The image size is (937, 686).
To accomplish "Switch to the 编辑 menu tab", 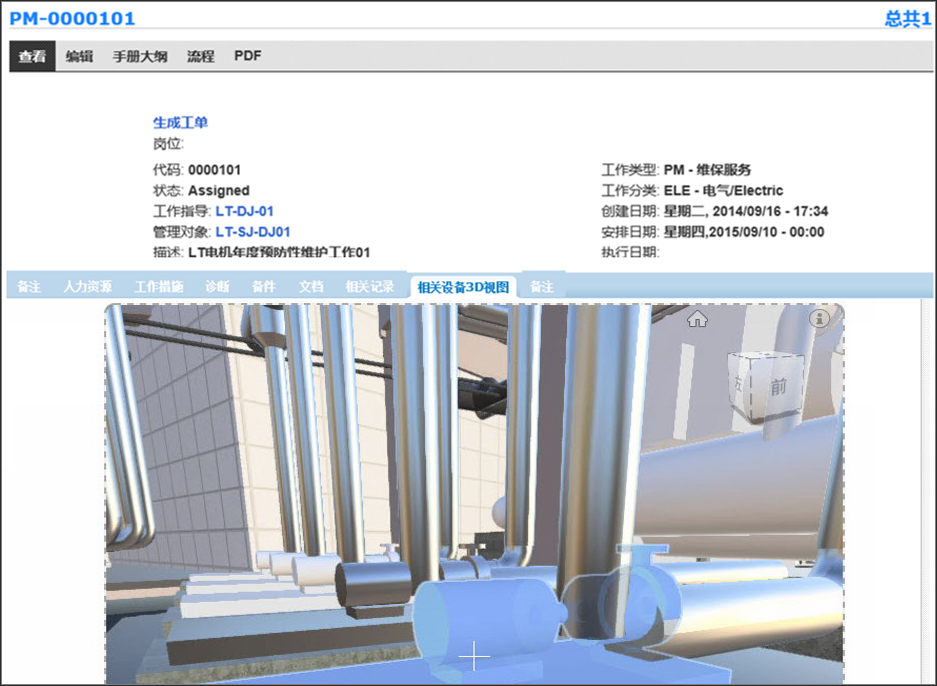I will (77, 55).
